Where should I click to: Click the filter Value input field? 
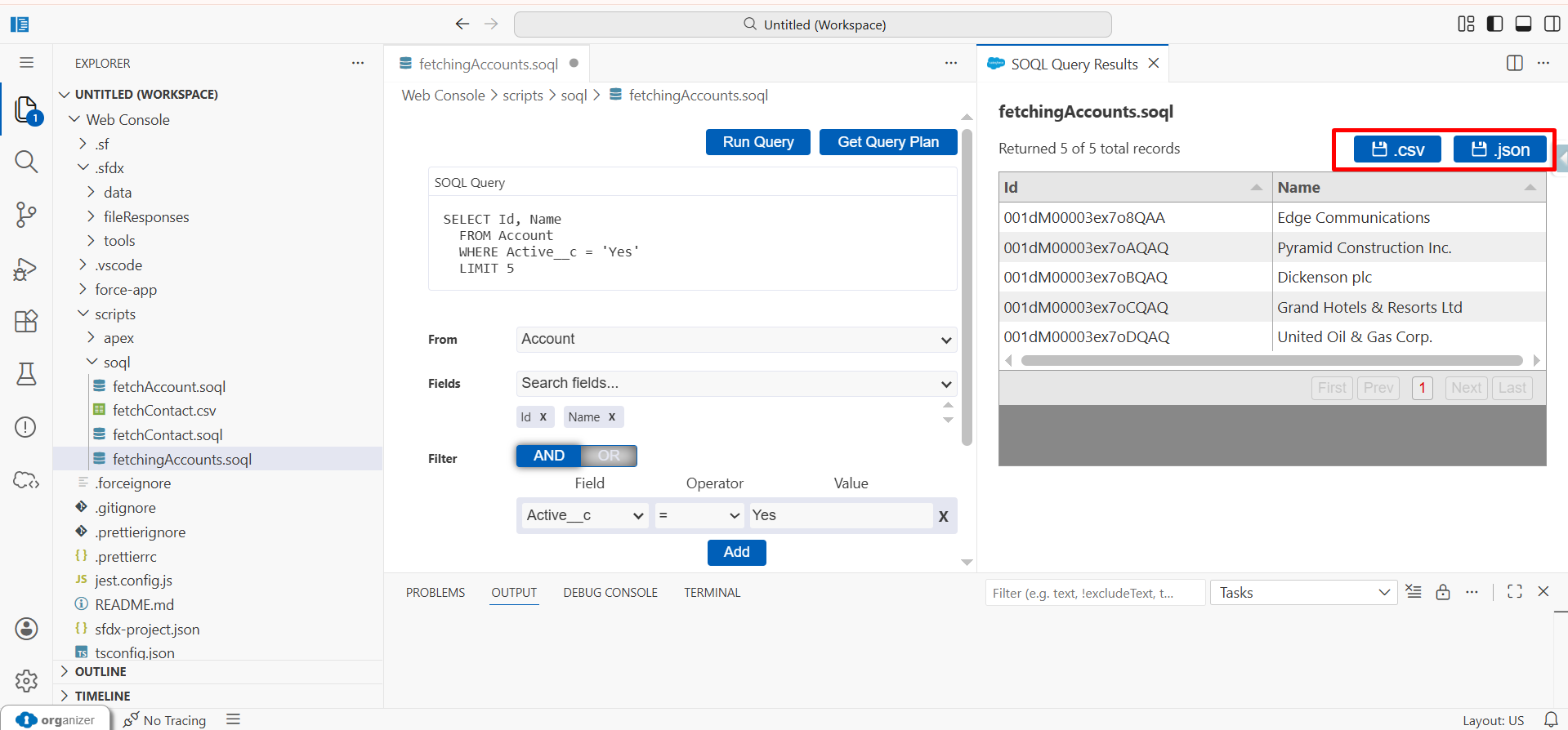coord(841,515)
